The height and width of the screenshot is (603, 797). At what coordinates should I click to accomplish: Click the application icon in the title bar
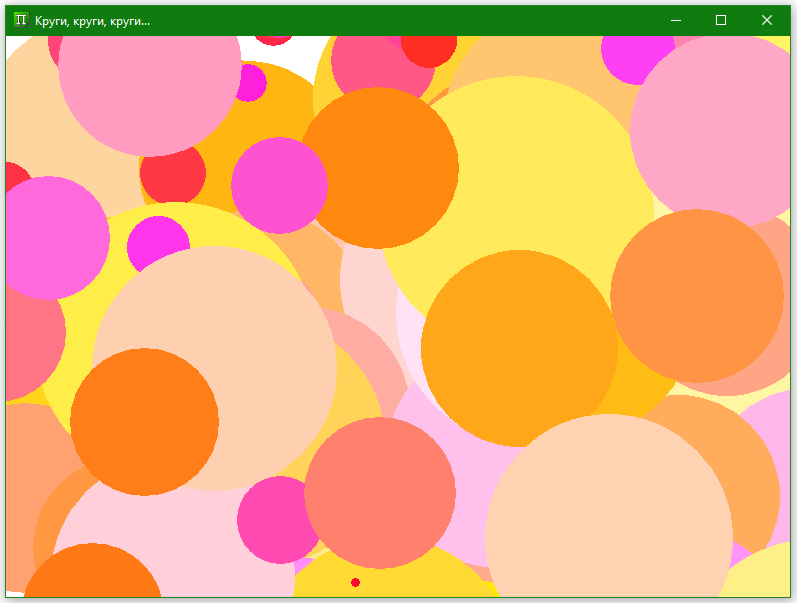click(x=21, y=20)
